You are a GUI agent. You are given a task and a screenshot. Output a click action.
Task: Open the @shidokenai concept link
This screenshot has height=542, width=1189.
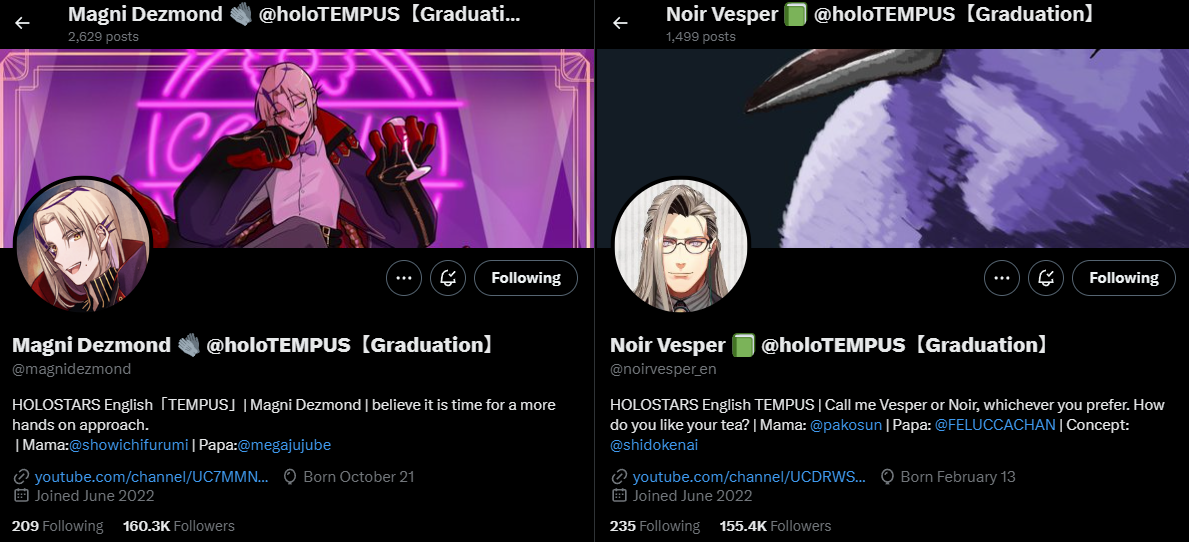tap(654, 445)
